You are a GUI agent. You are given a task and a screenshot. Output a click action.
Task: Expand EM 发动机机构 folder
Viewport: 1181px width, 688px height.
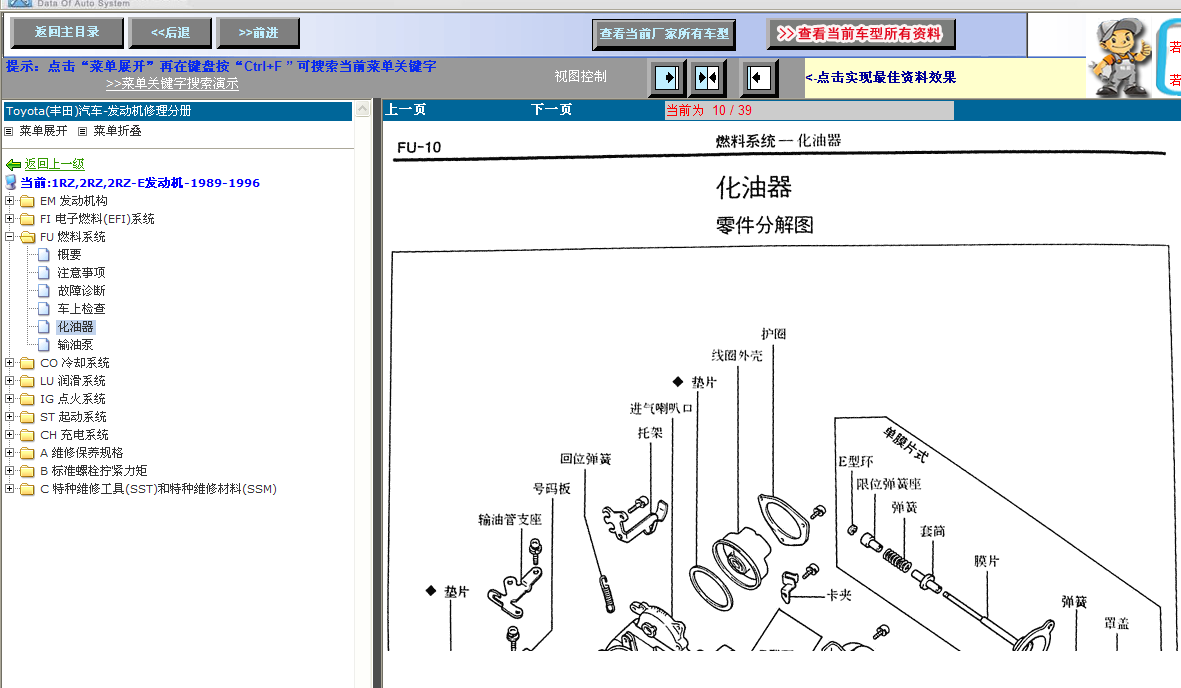(9, 200)
